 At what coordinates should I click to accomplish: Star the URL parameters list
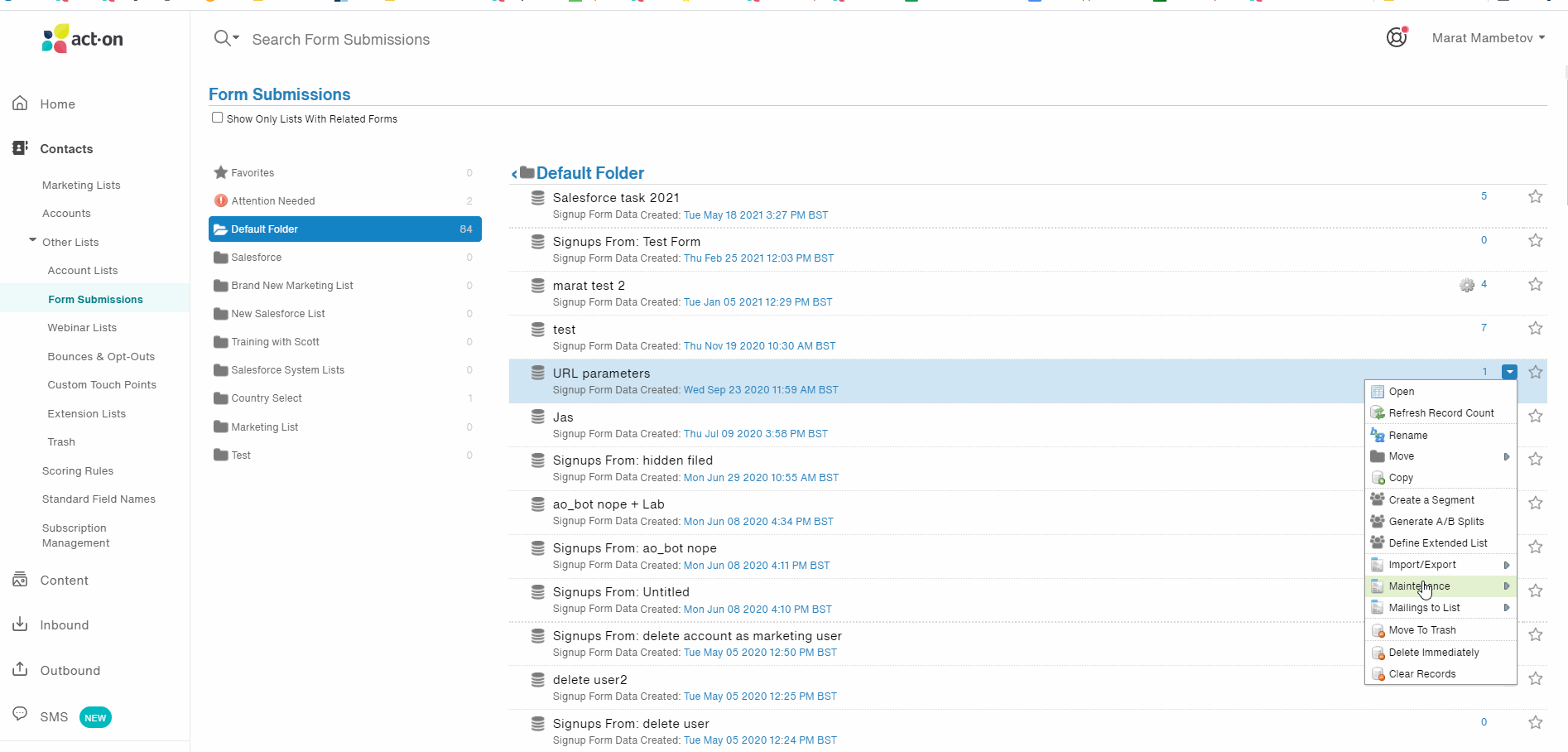pyautogui.click(x=1536, y=372)
